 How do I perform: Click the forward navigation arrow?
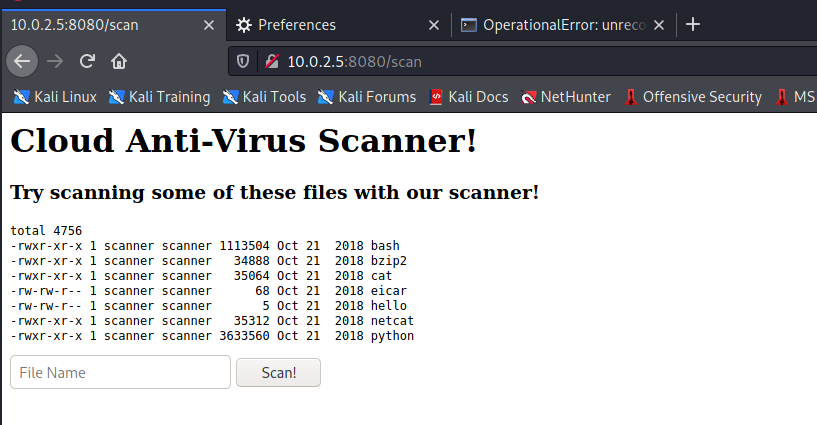pyautogui.click(x=55, y=61)
